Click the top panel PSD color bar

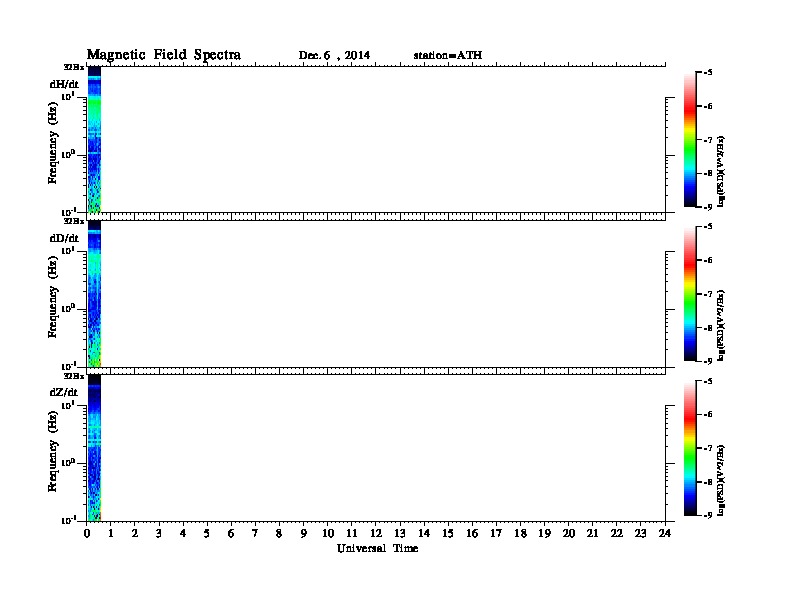(690, 140)
